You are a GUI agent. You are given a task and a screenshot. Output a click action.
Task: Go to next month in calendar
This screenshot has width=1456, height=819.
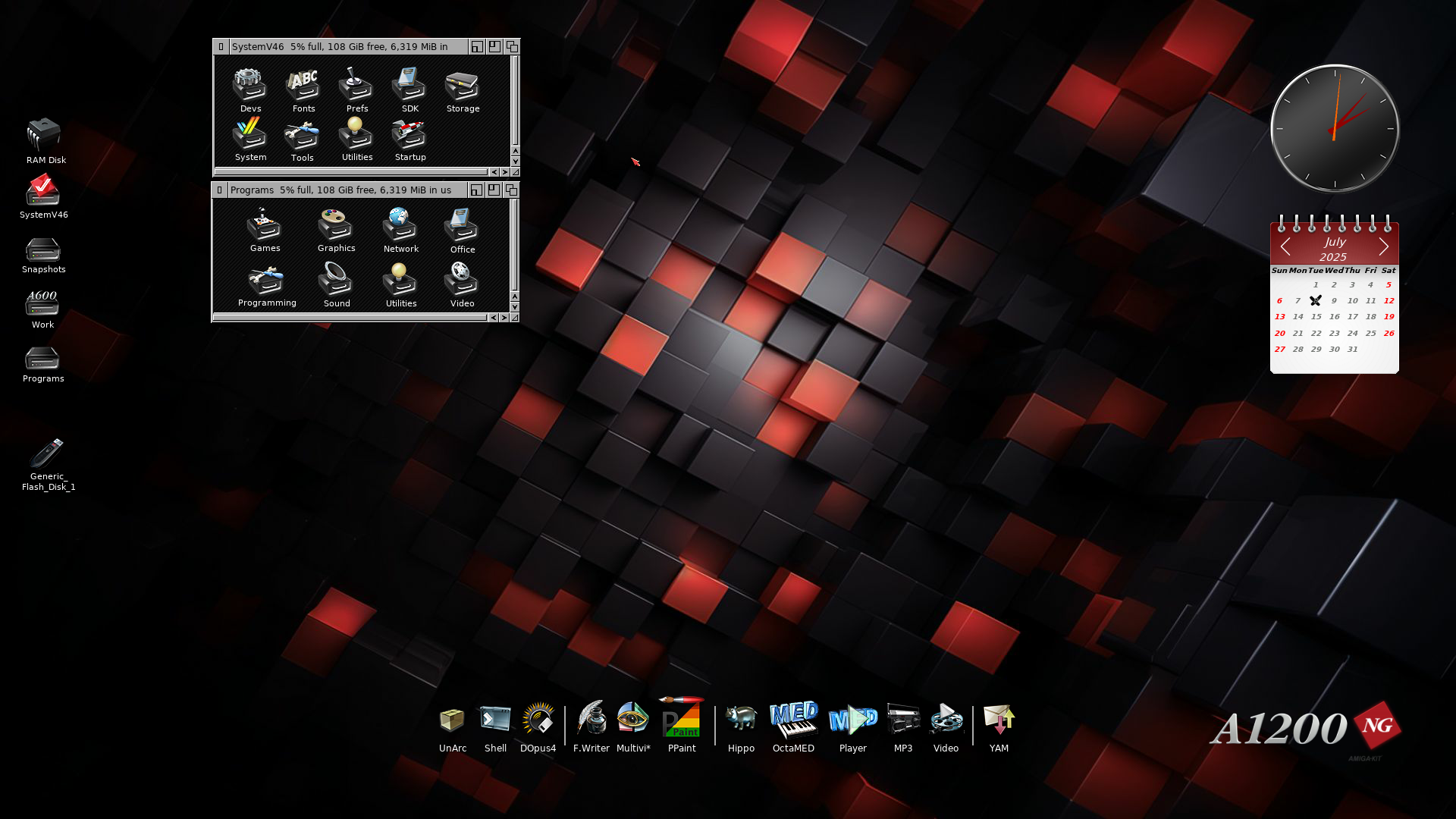pos(1384,247)
